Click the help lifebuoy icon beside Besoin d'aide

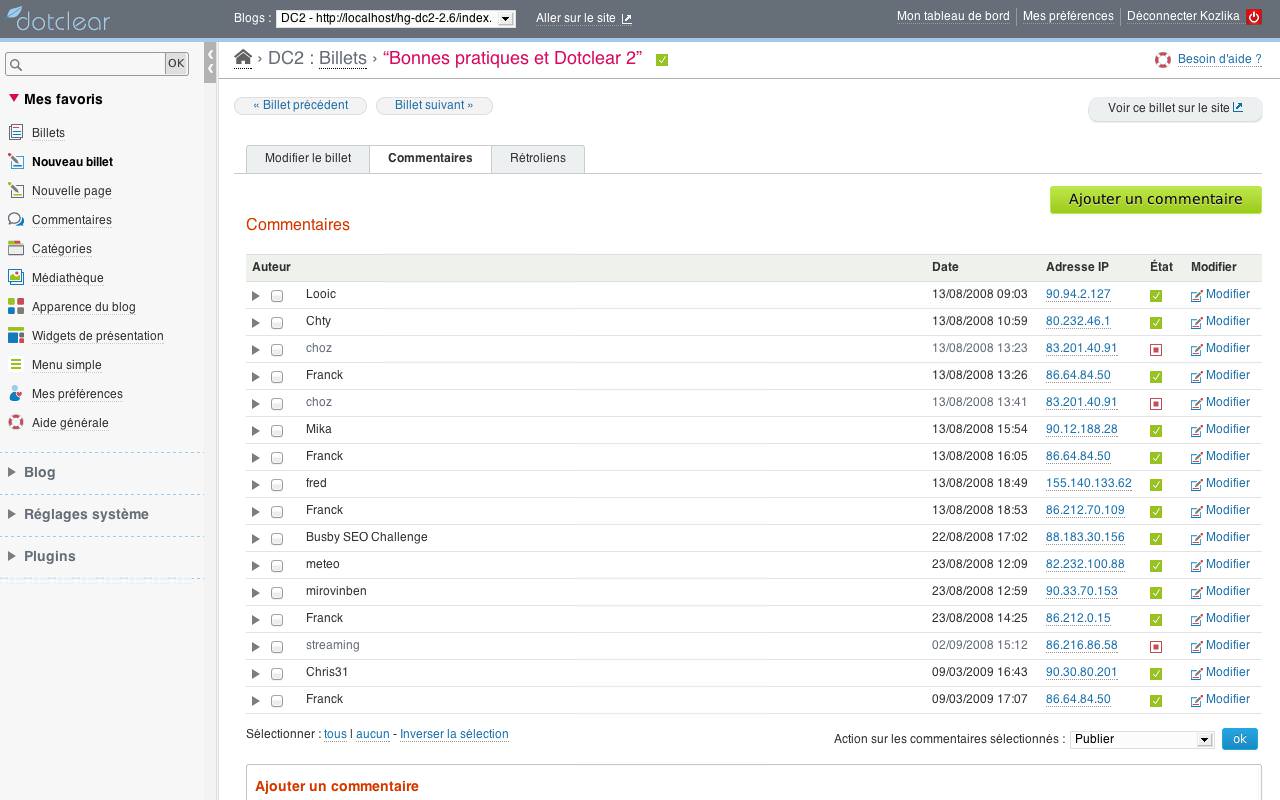click(x=1163, y=60)
